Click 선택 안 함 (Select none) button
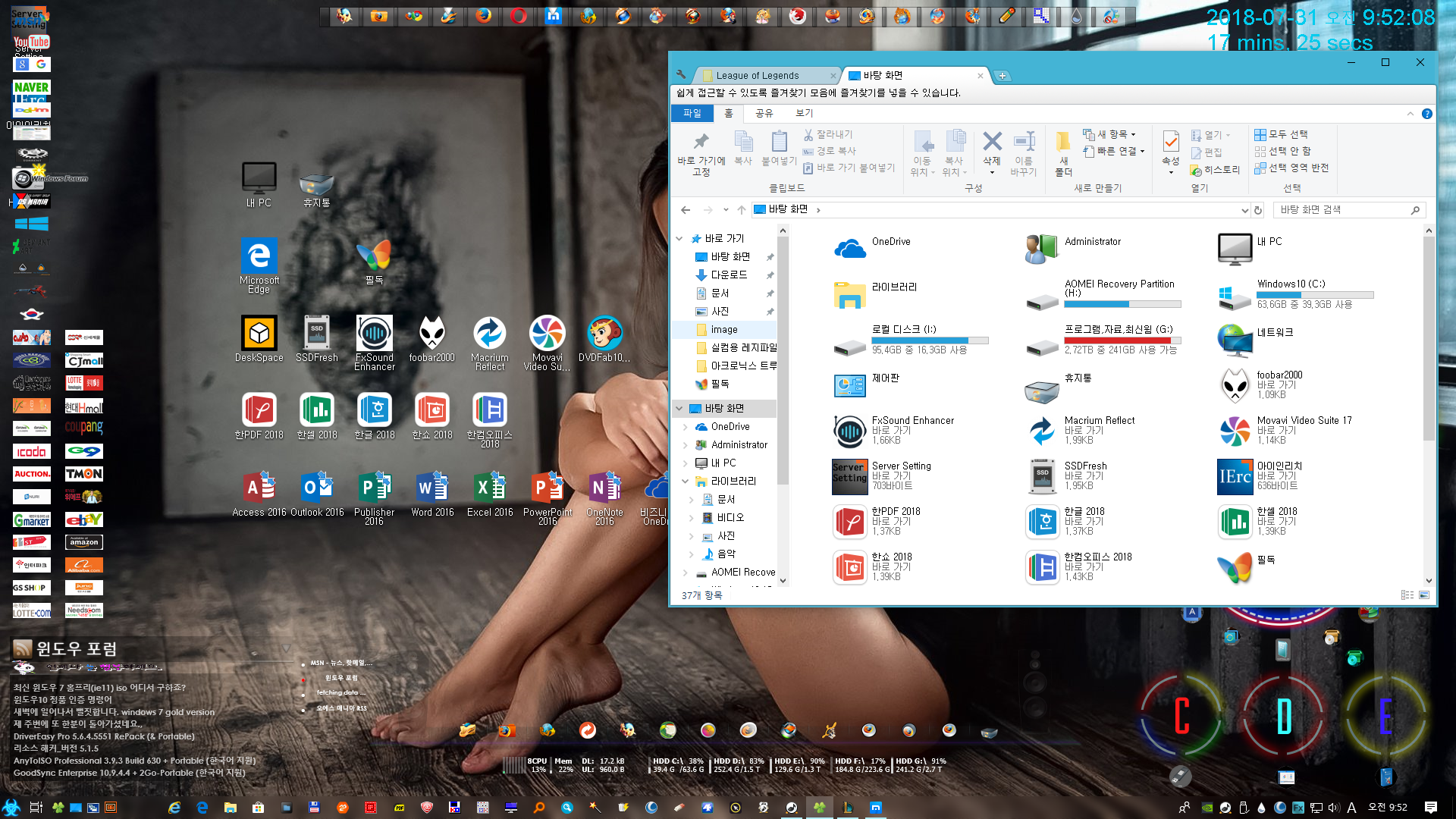Image resolution: width=1456 pixels, height=819 pixels. (1282, 151)
